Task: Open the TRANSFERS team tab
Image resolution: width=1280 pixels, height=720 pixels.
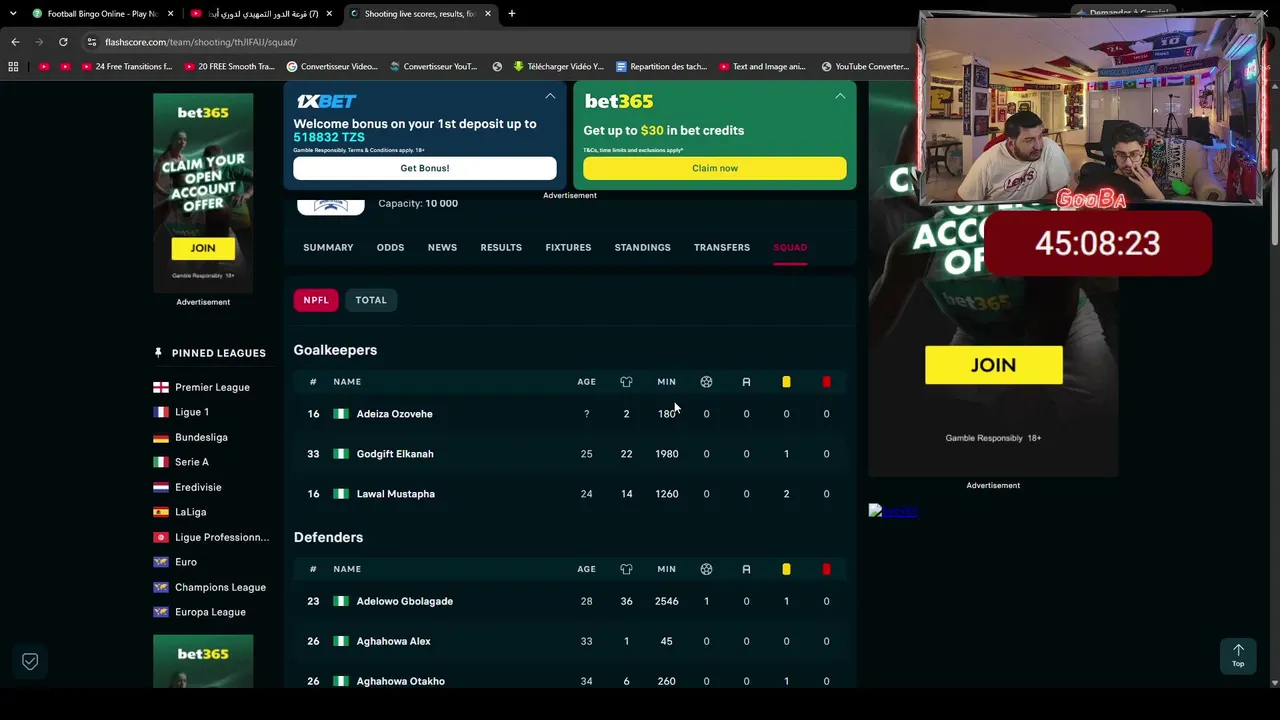Action: click(722, 247)
